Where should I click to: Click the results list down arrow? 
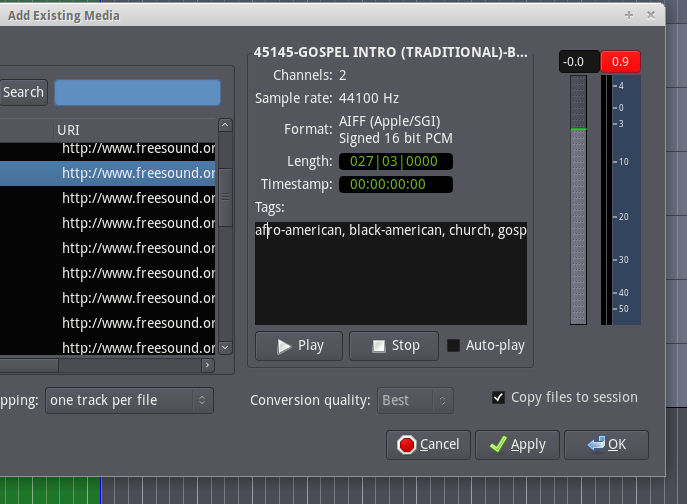coord(225,348)
